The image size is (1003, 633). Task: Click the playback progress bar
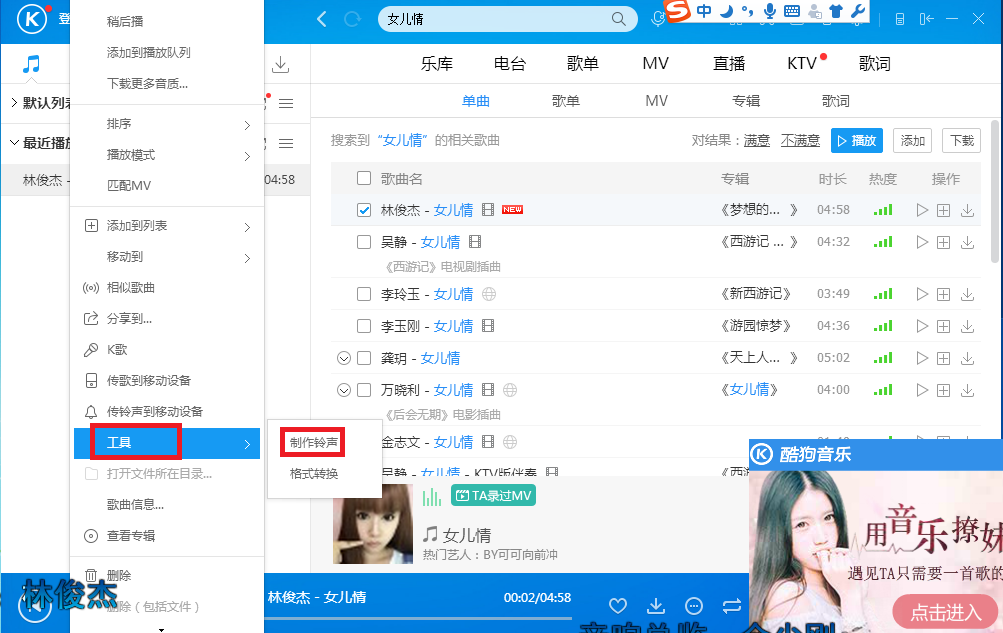click(419, 618)
